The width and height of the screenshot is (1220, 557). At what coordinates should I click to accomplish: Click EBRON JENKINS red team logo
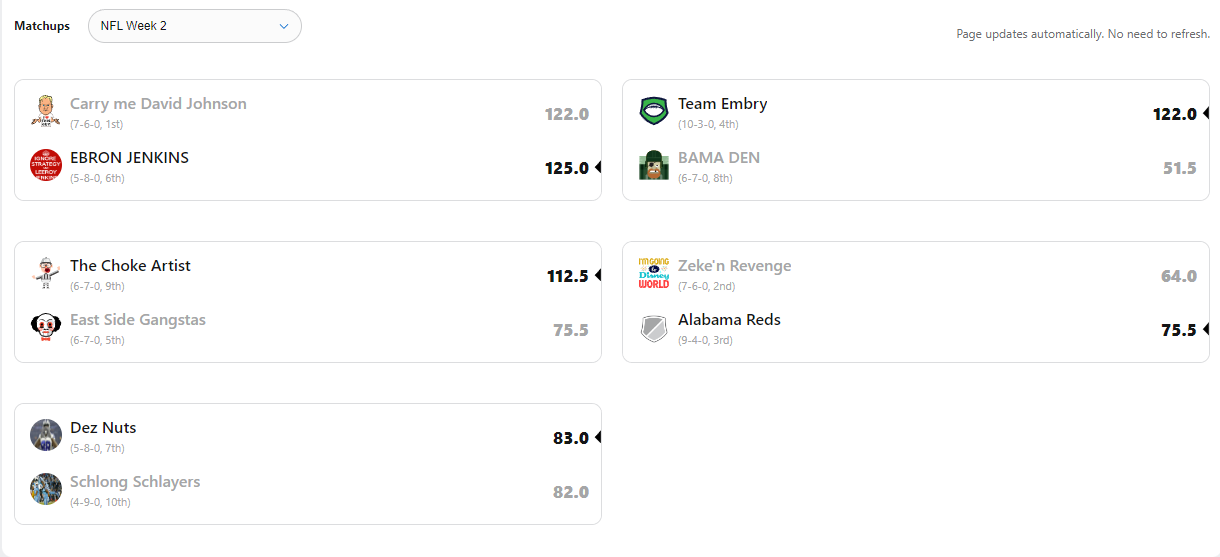click(x=46, y=165)
